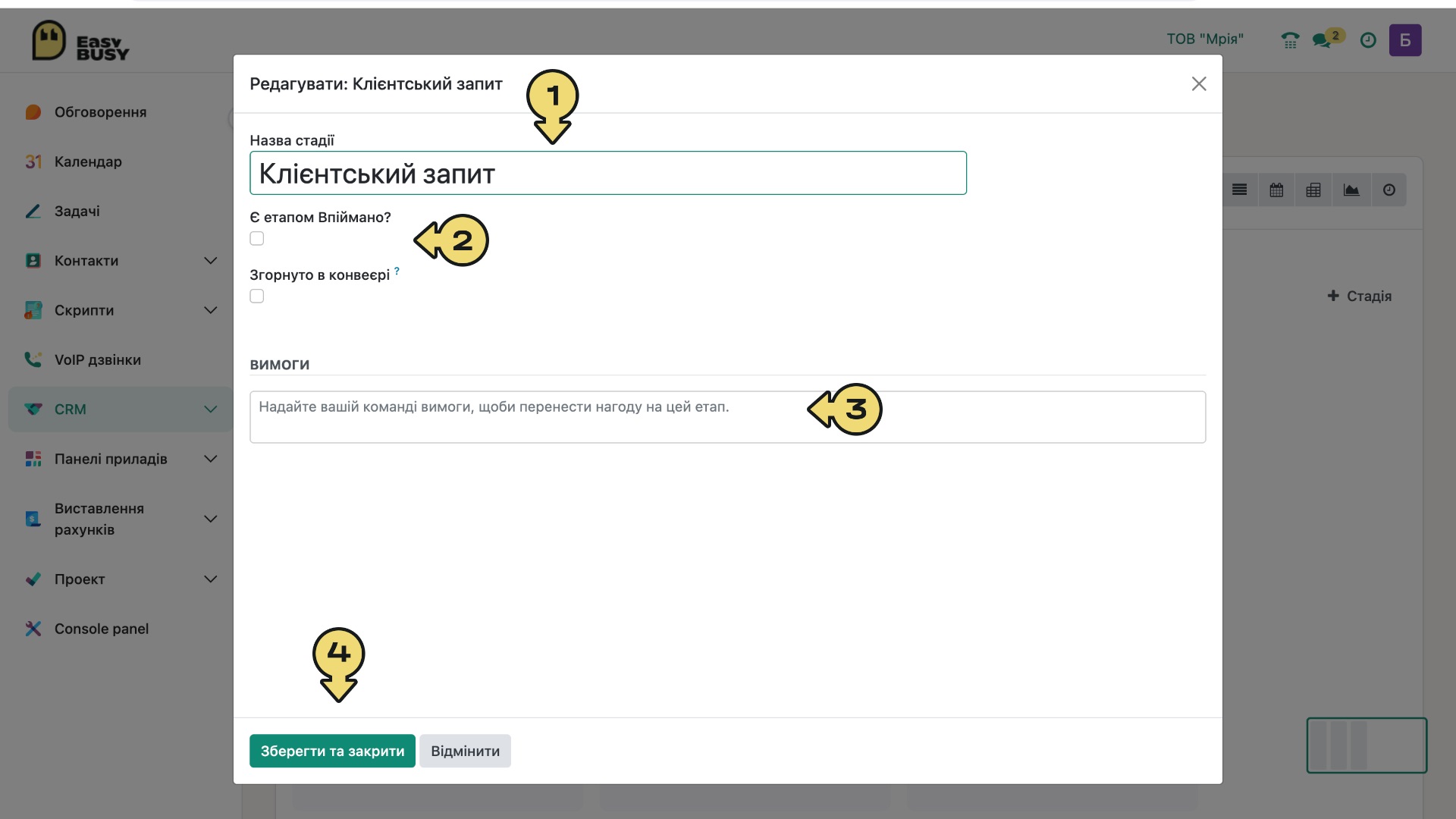Image resolution: width=1456 pixels, height=819 pixels.
Task: Open the activities clock icon in header
Action: 1368,40
